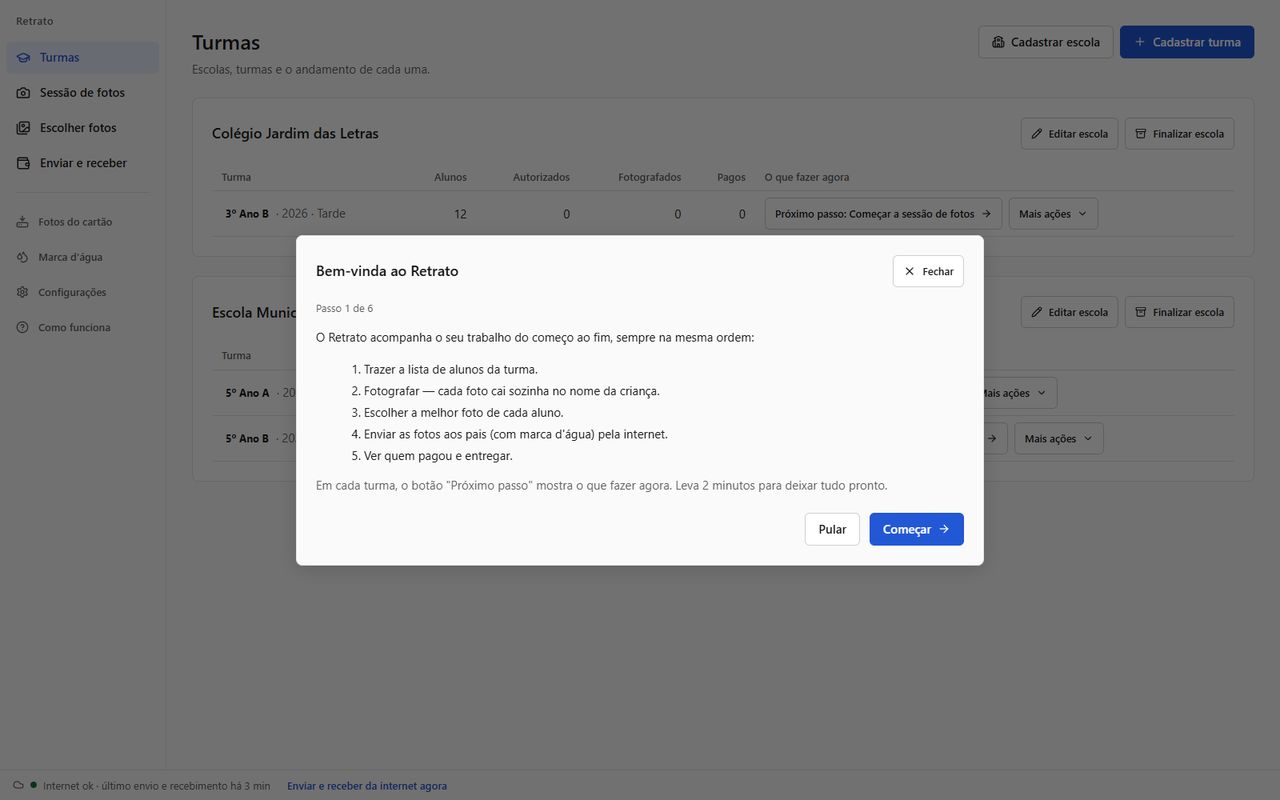Expand Mais ações for 5º Ano B
The height and width of the screenshot is (800, 1280).
click(1059, 439)
